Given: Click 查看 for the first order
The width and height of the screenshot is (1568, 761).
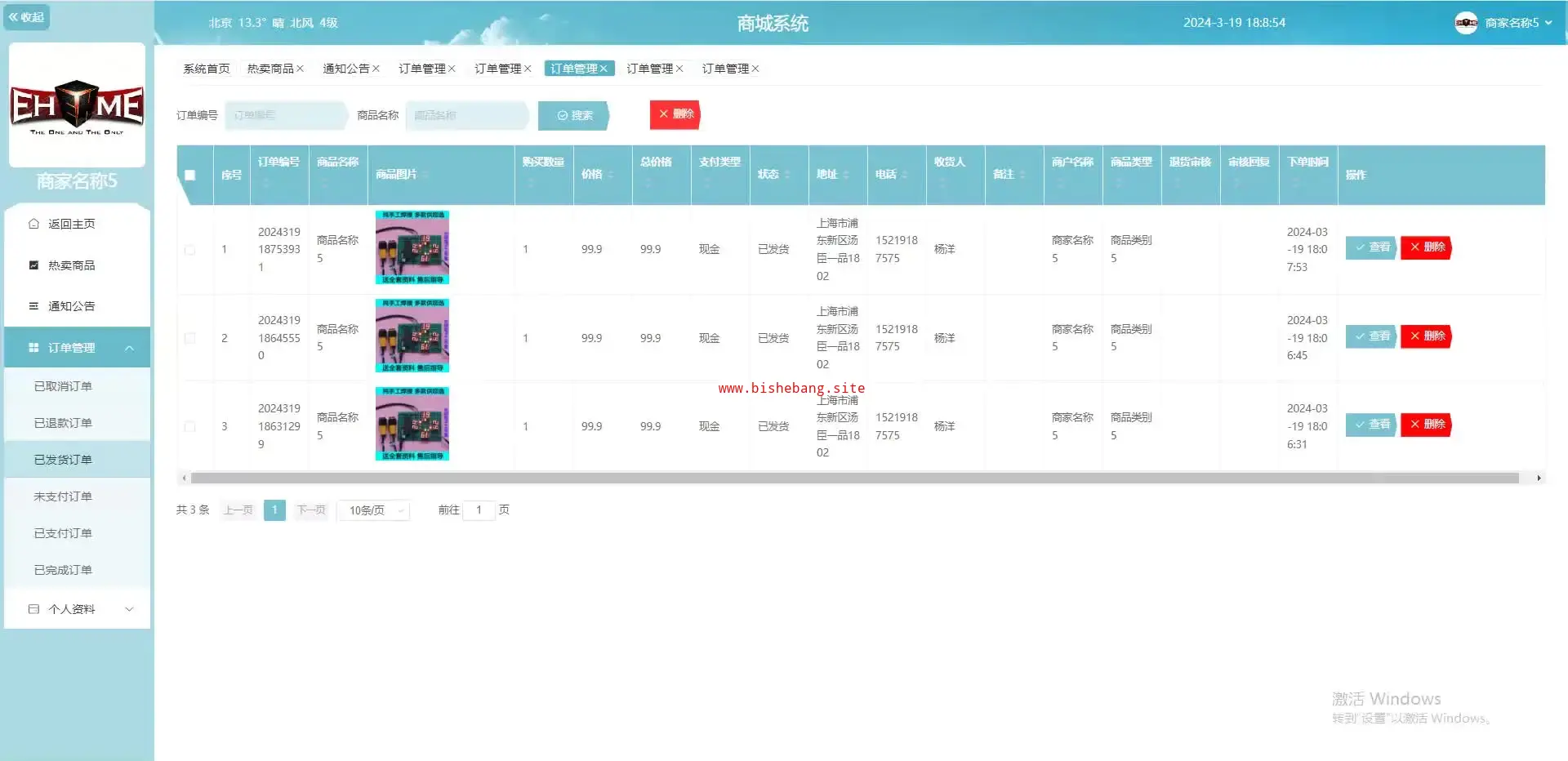Looking at the screenshot, I should pos(1371,247).
